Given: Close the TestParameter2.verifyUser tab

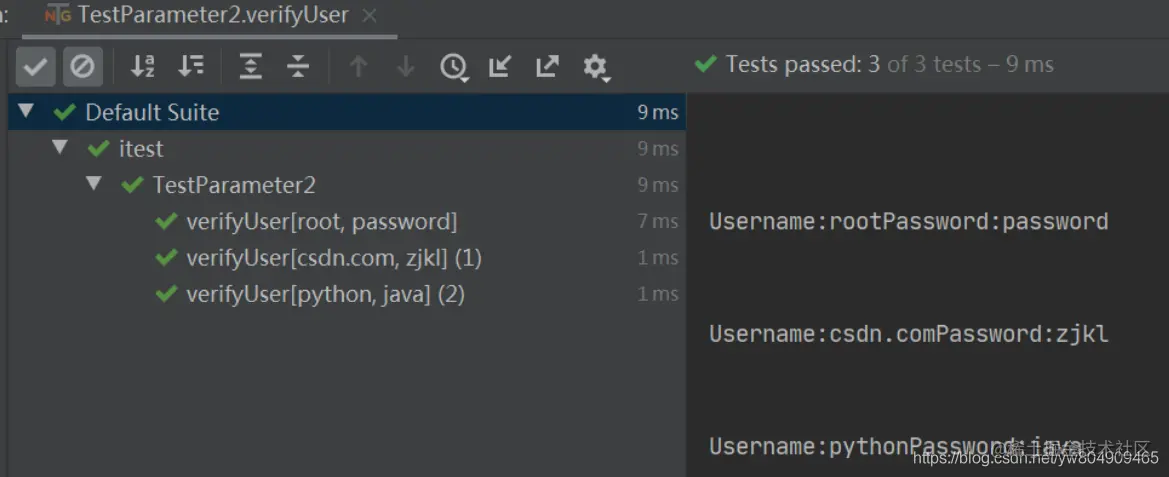Looking at the screenshot, I should [x=369, y=15].
